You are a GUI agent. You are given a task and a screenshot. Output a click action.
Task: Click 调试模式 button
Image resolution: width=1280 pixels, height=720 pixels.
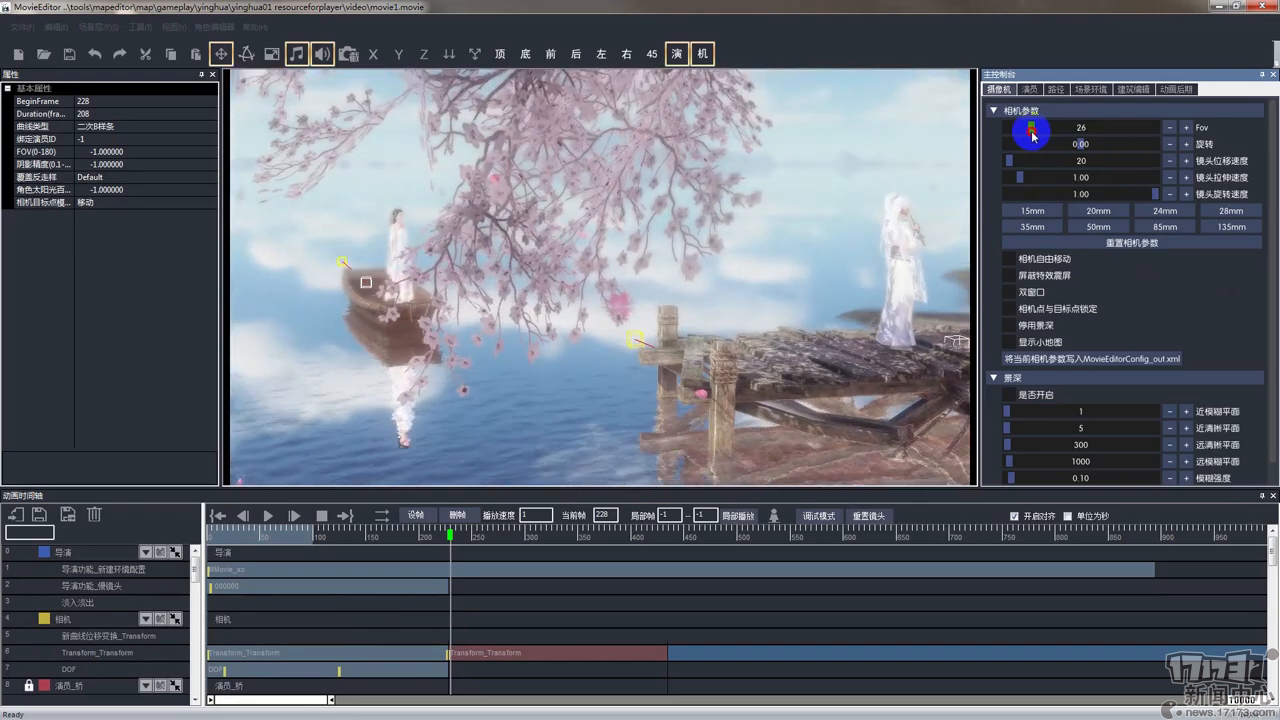(x=818, y=516)
